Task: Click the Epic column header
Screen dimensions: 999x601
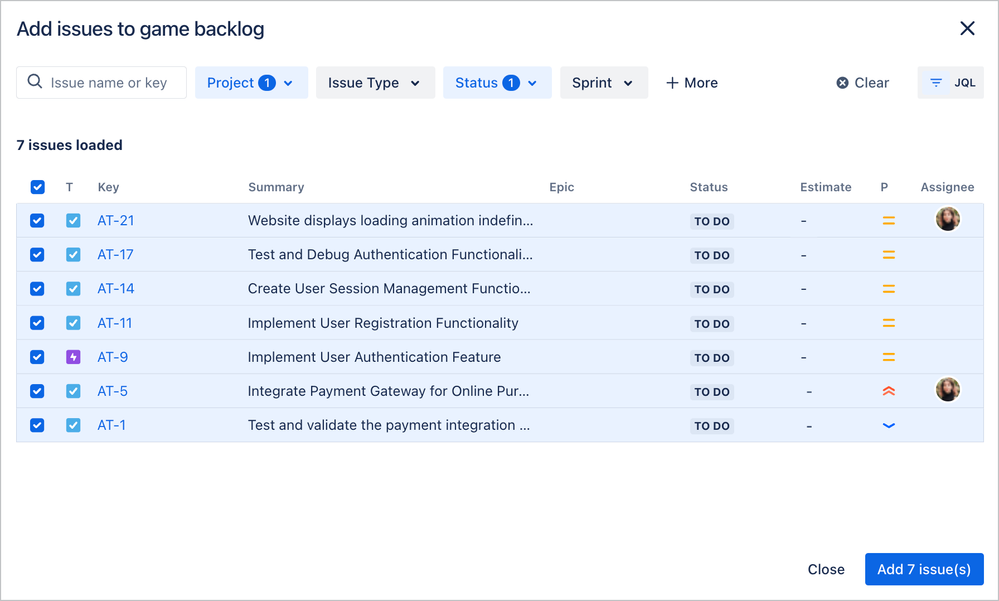Action: [561, 187]
